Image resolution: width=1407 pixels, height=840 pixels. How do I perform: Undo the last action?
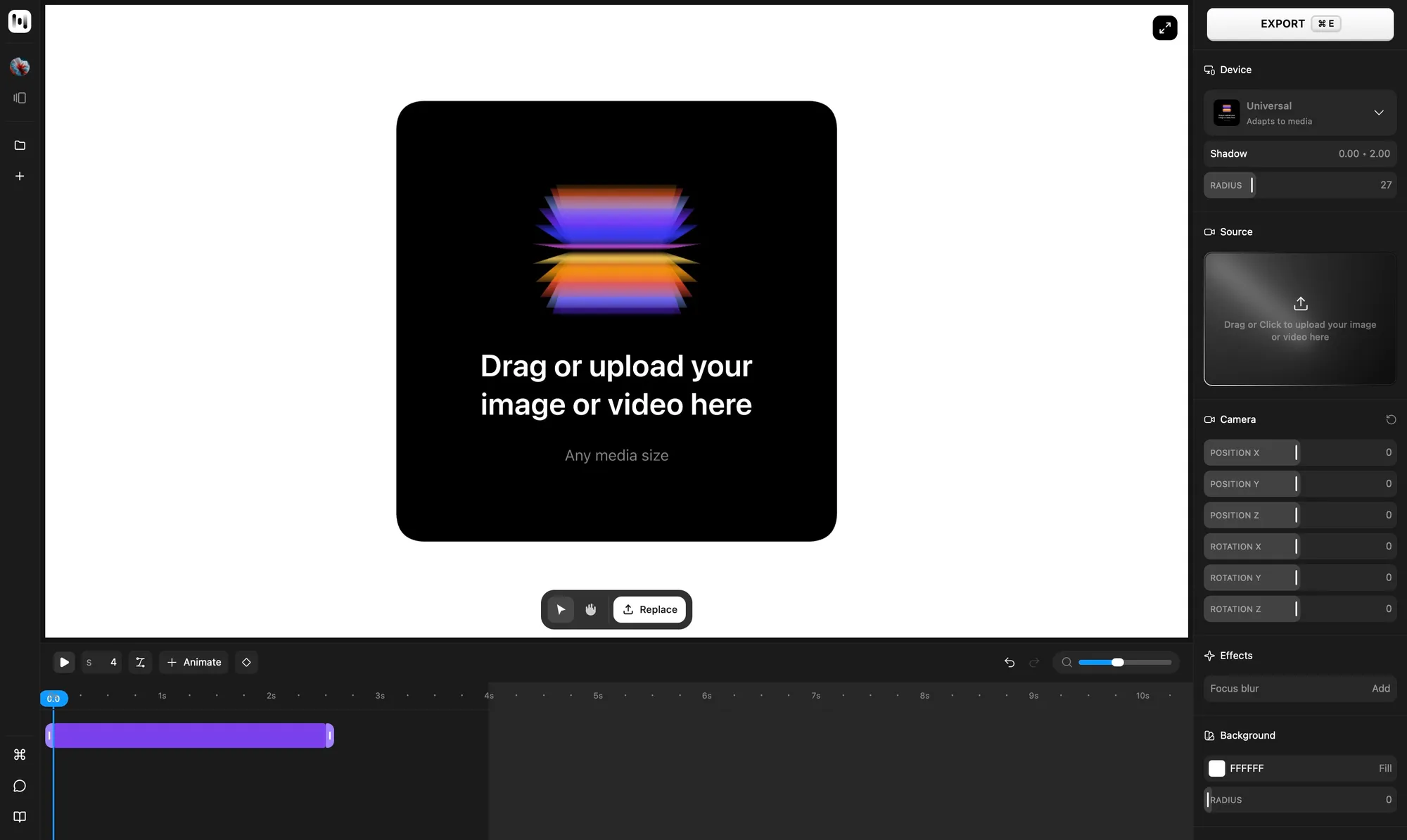pyautogui.click(x=1010, y=662)
